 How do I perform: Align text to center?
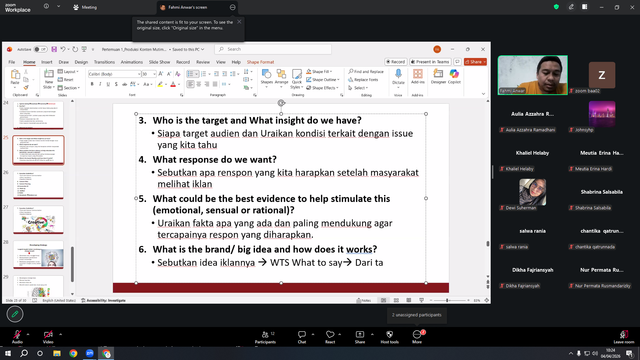click(x=199, y=84)
